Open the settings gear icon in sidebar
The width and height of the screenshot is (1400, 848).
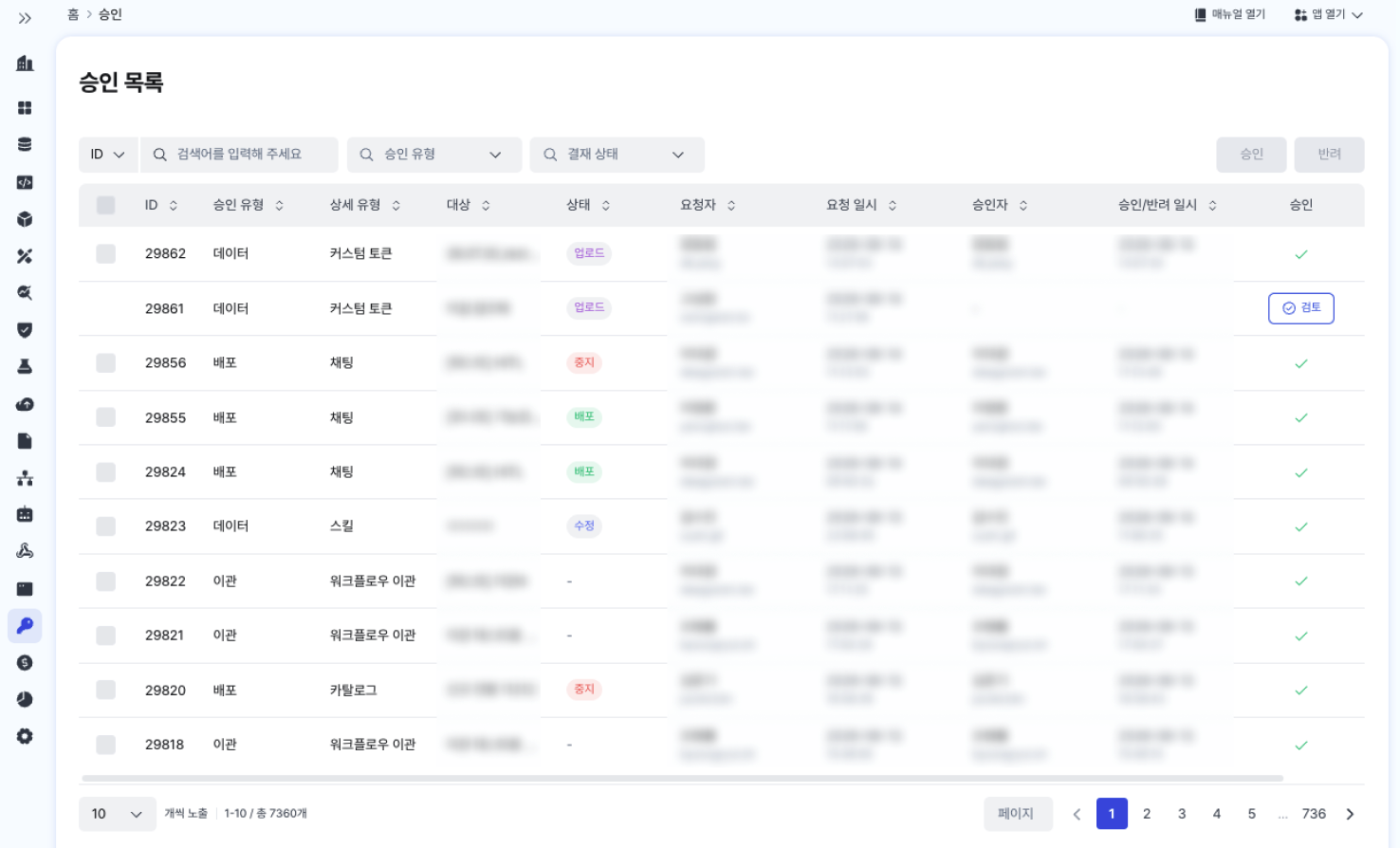(25, 736)
